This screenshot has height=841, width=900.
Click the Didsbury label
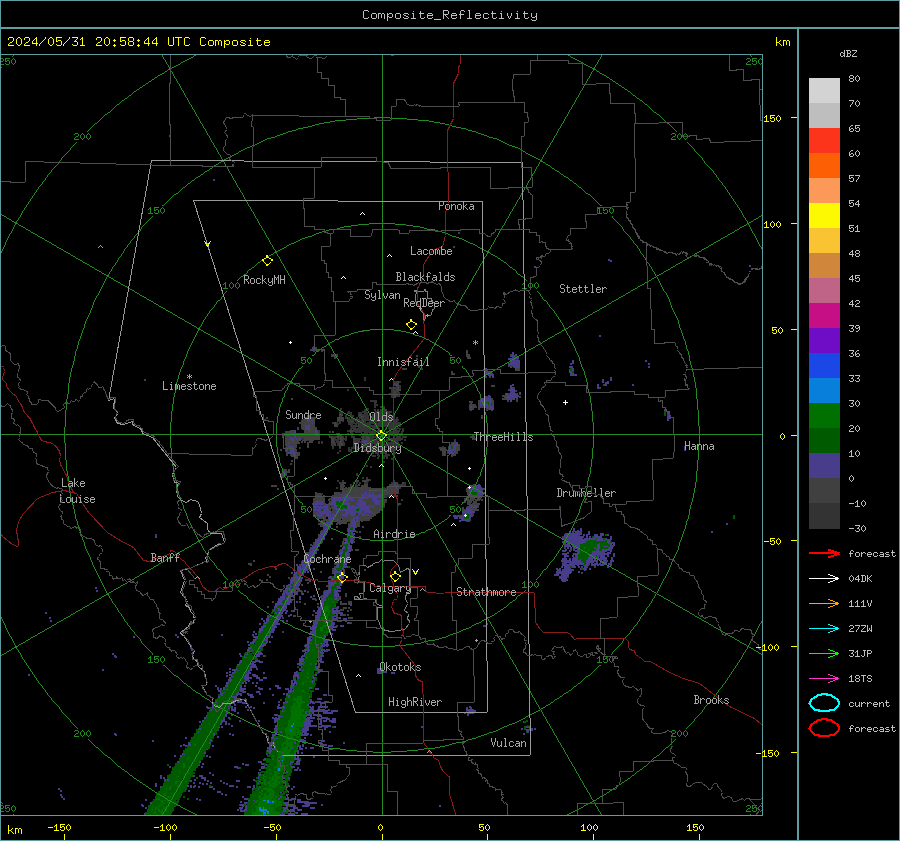click(x=377, y=448)
